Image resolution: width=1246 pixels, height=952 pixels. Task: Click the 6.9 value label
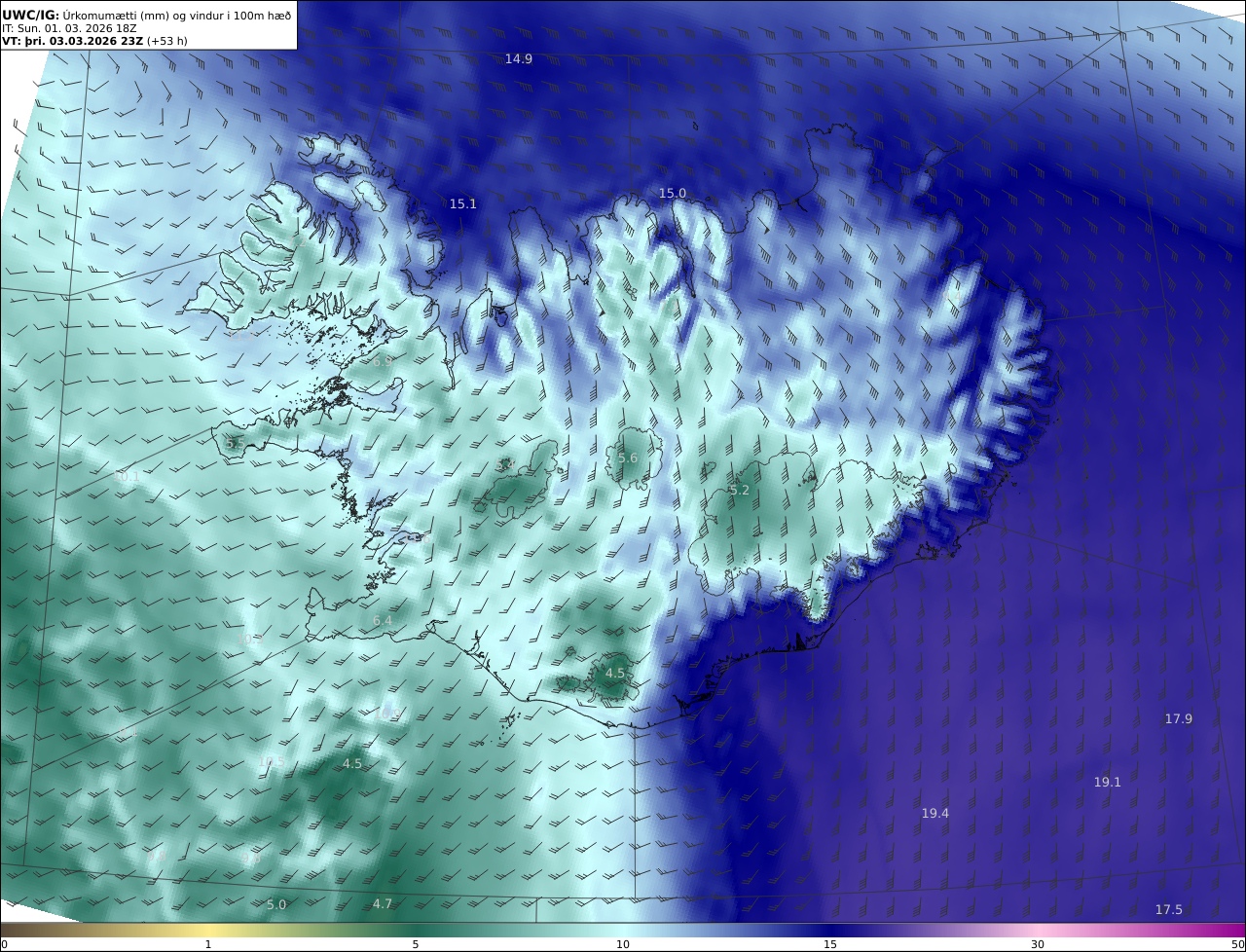point(383,361)
